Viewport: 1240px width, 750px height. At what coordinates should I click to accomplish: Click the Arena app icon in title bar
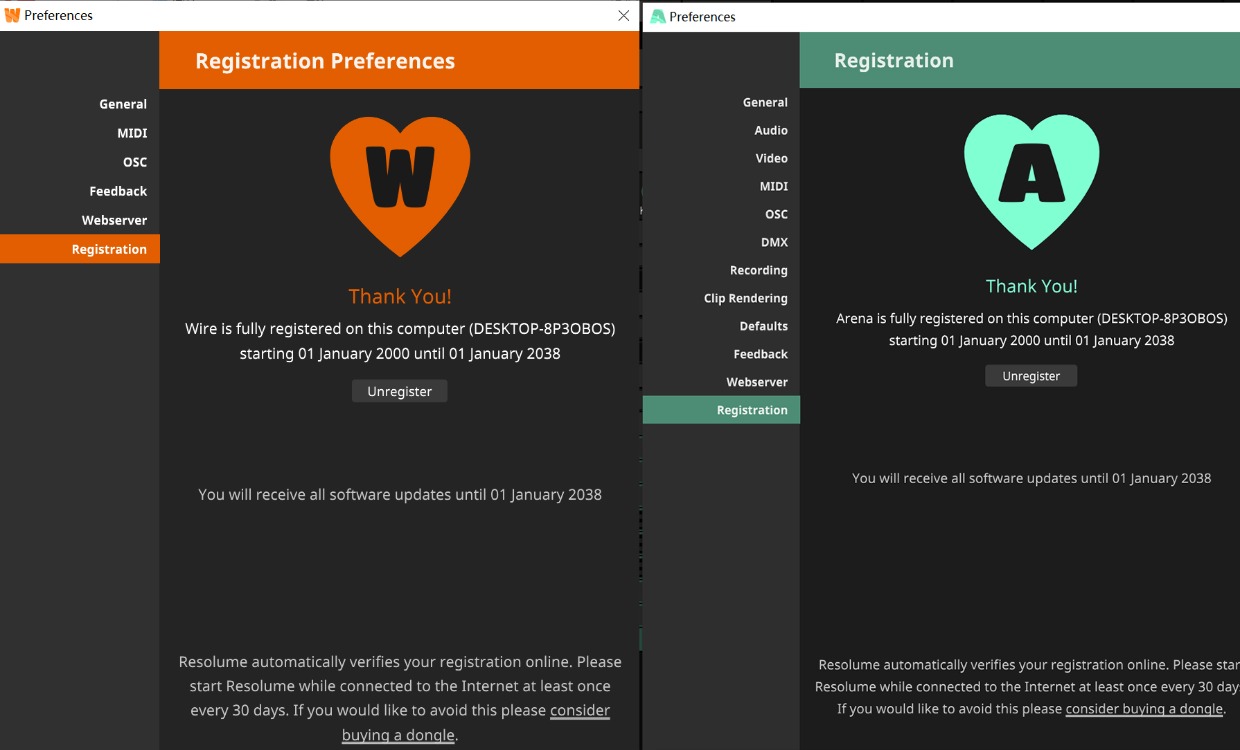click(x=657, y=16)
